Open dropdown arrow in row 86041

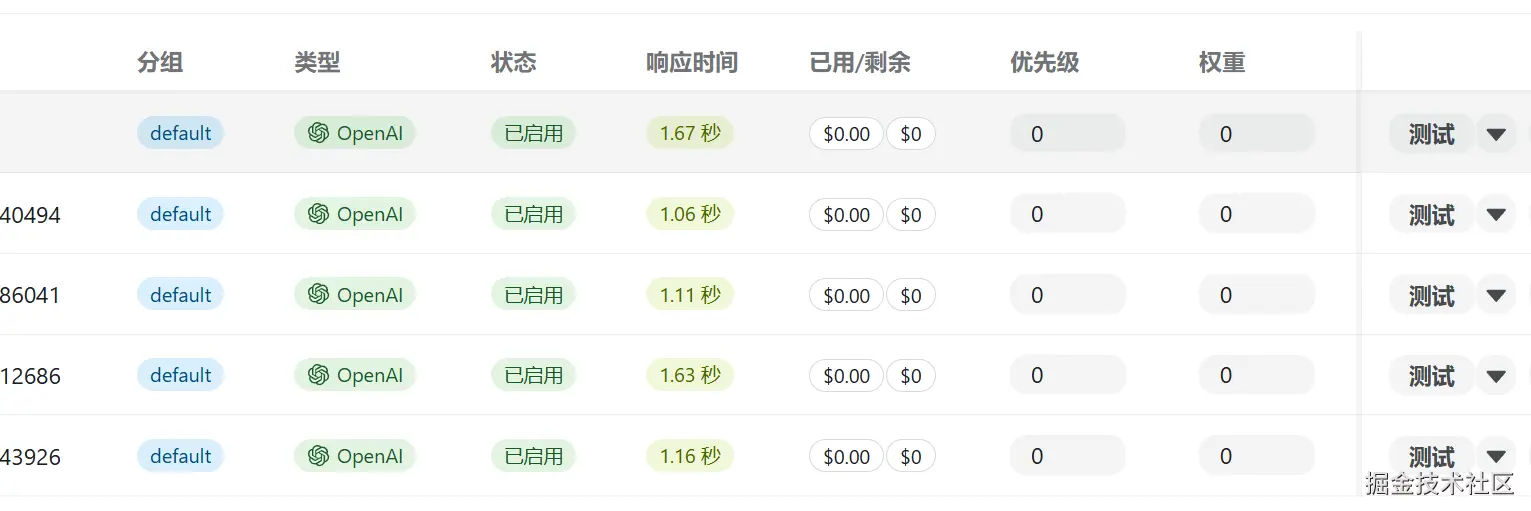[1496, 296]
